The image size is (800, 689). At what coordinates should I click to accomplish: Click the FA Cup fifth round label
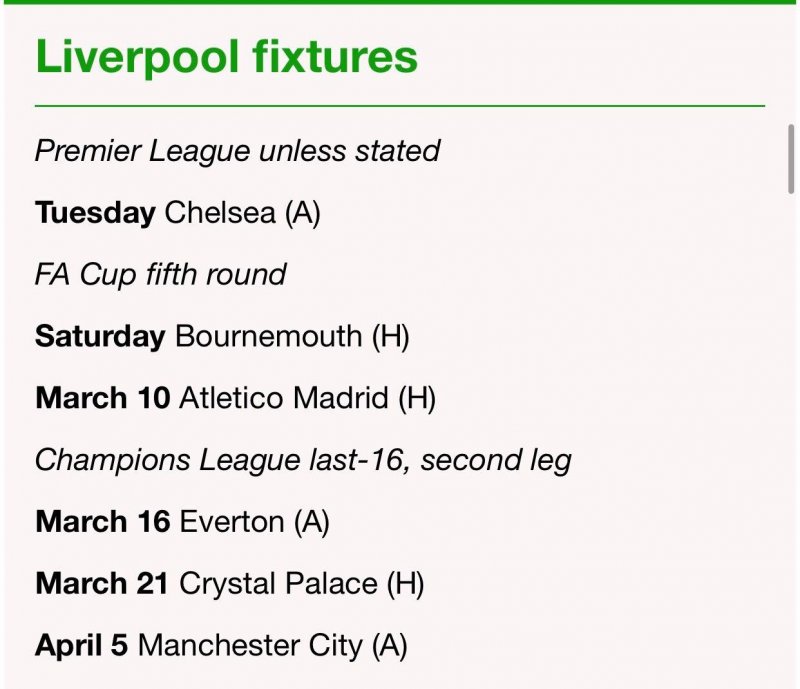coord(160,275)
